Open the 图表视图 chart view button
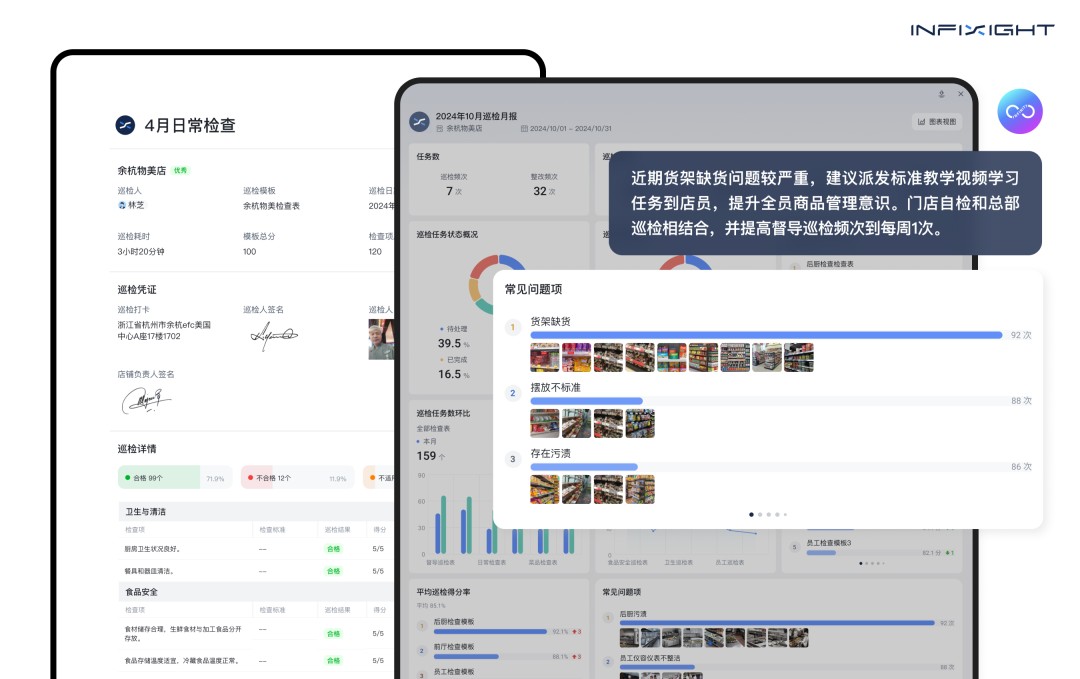This screenshot has width=1080, height=679. (937, 122)
